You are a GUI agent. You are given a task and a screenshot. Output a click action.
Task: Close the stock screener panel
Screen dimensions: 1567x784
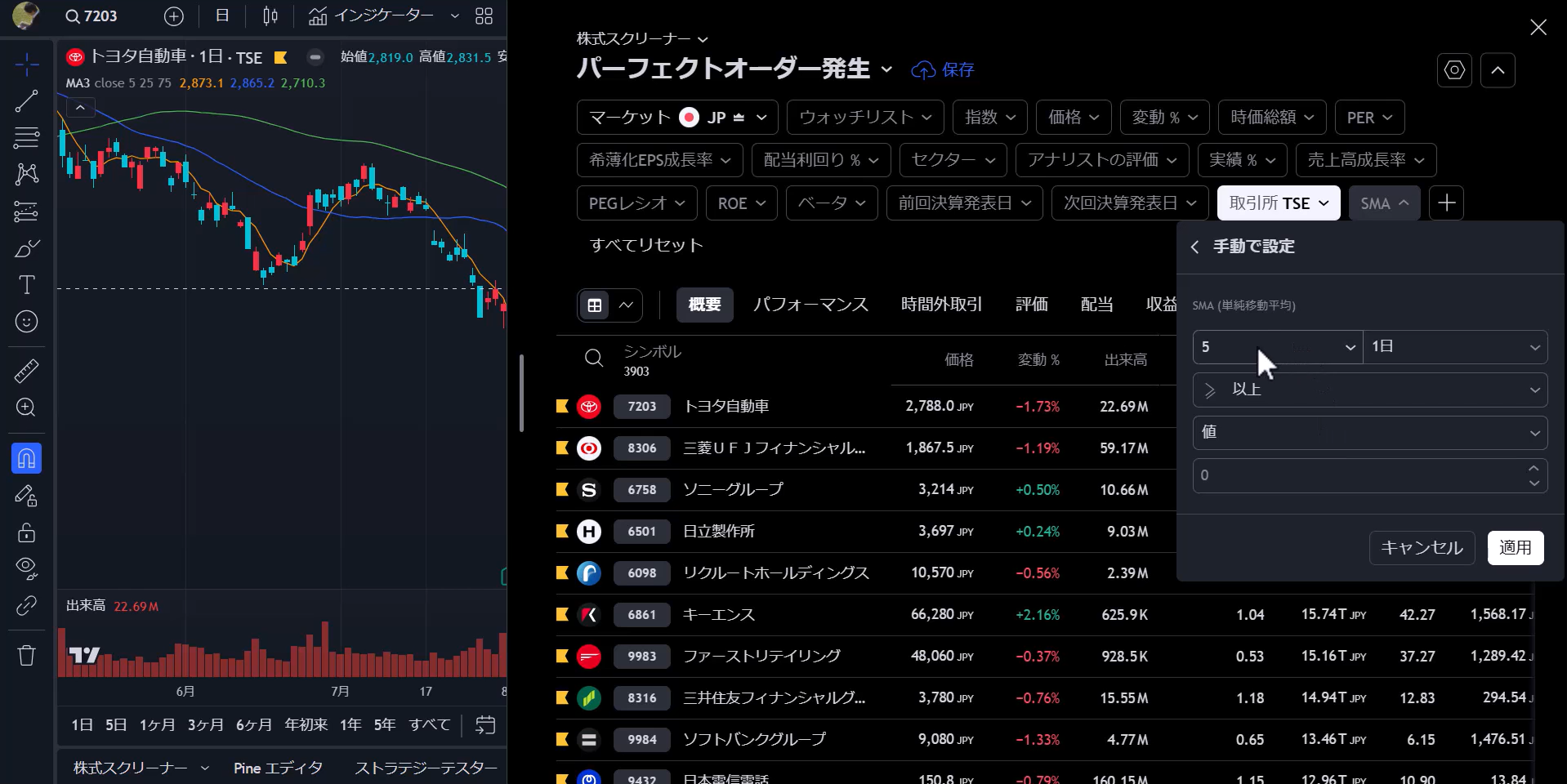[1538, 28]
